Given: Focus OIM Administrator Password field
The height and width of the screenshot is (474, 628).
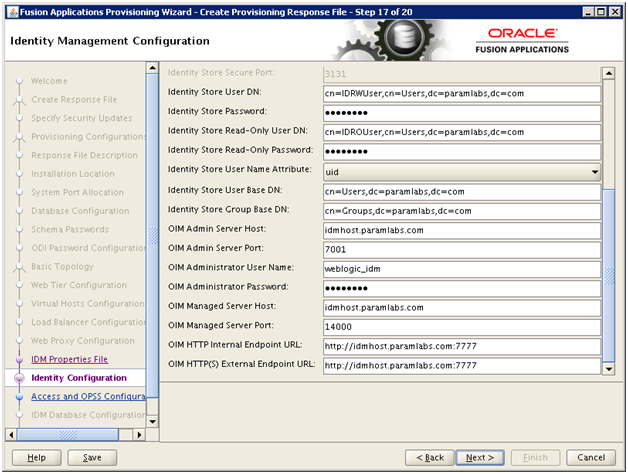Looking at the screenshot, I should [462, 288].
